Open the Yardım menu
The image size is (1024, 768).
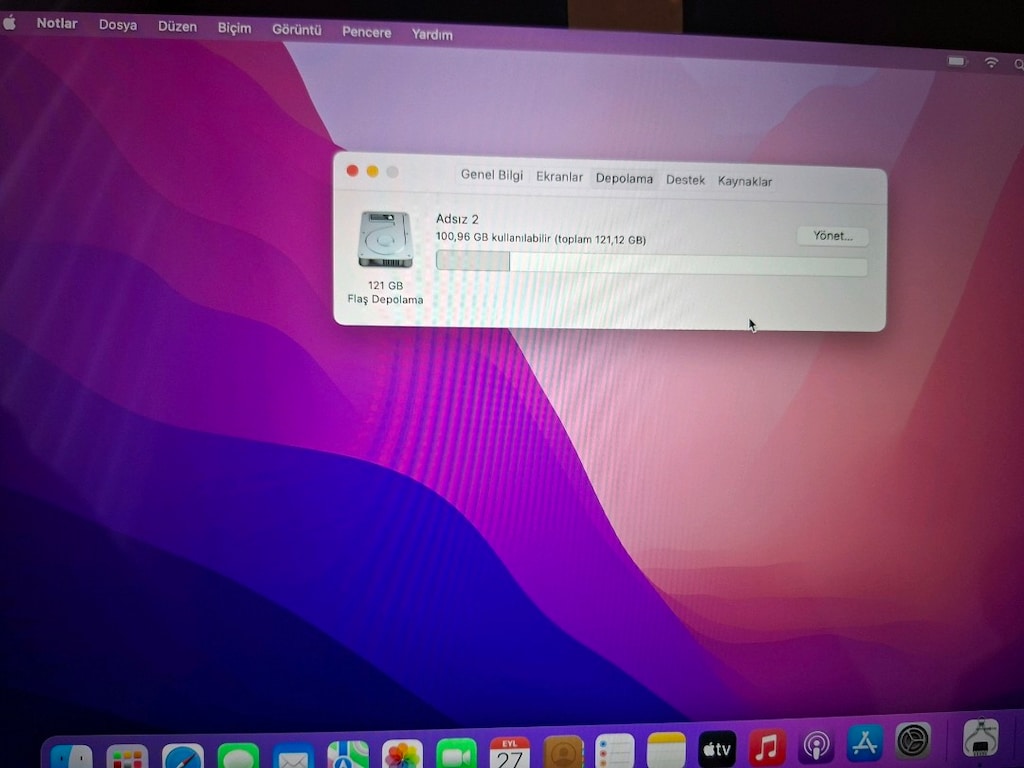(432, 34)
